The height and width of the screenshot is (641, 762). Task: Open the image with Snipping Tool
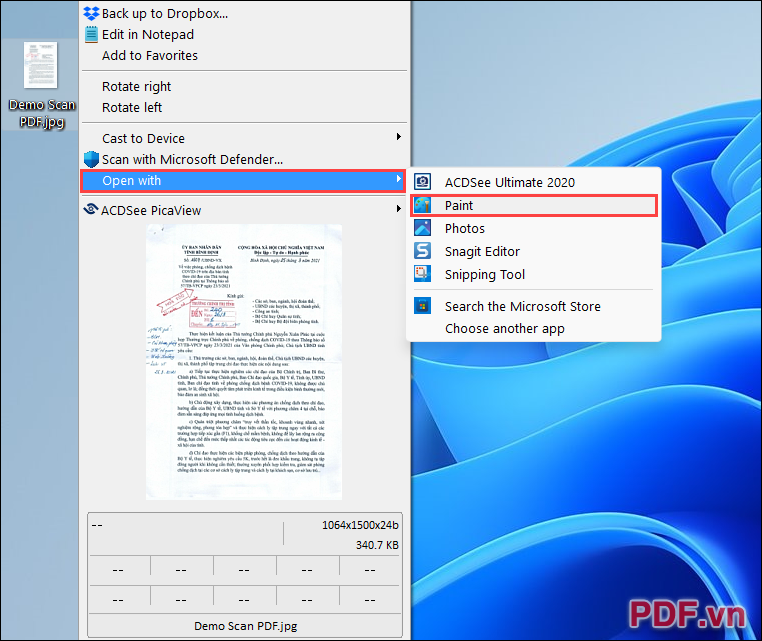pyautogui.click(x=534, y=274)
